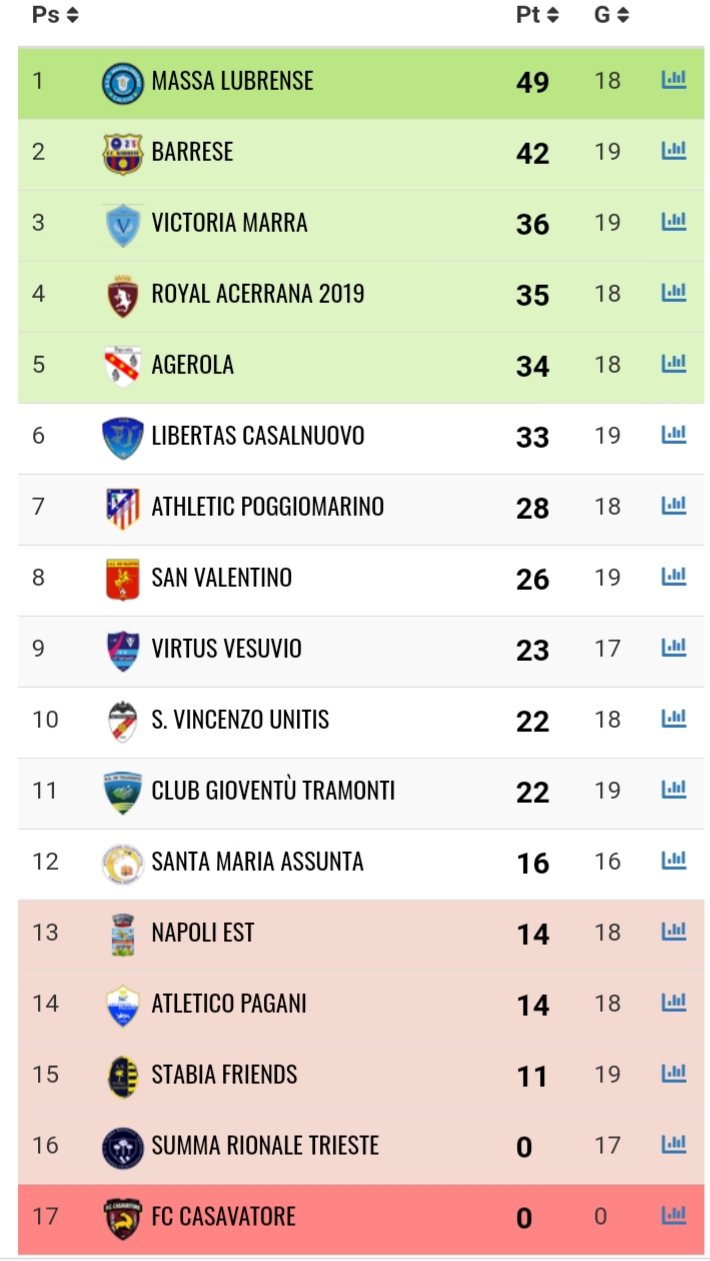Open stats chart icon for FC Casavatore

[x=673, y=1216]
